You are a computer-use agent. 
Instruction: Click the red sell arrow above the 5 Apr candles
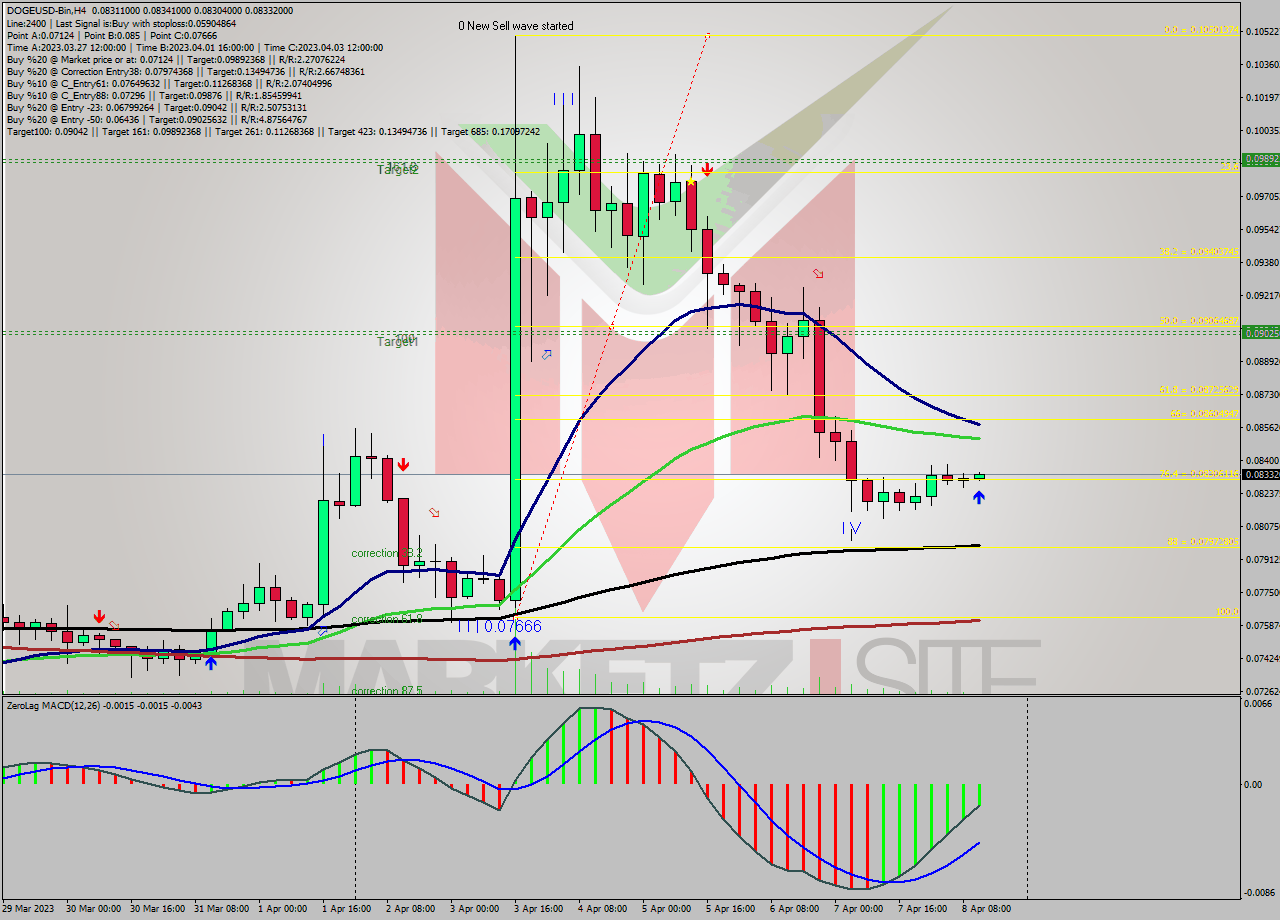pyautogui.click(x=707, y=169)
